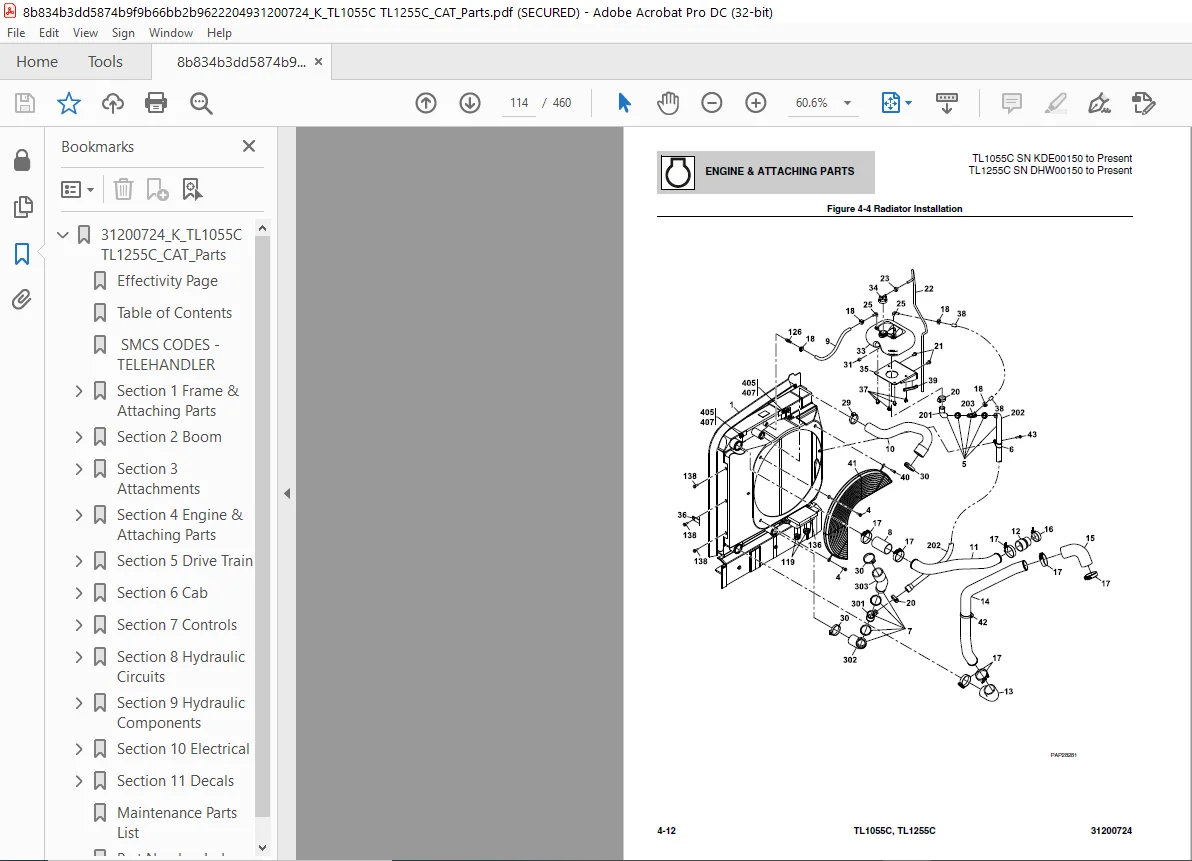1192x861 pixels.
Task: Open the File menu
Action: (16, 33)
